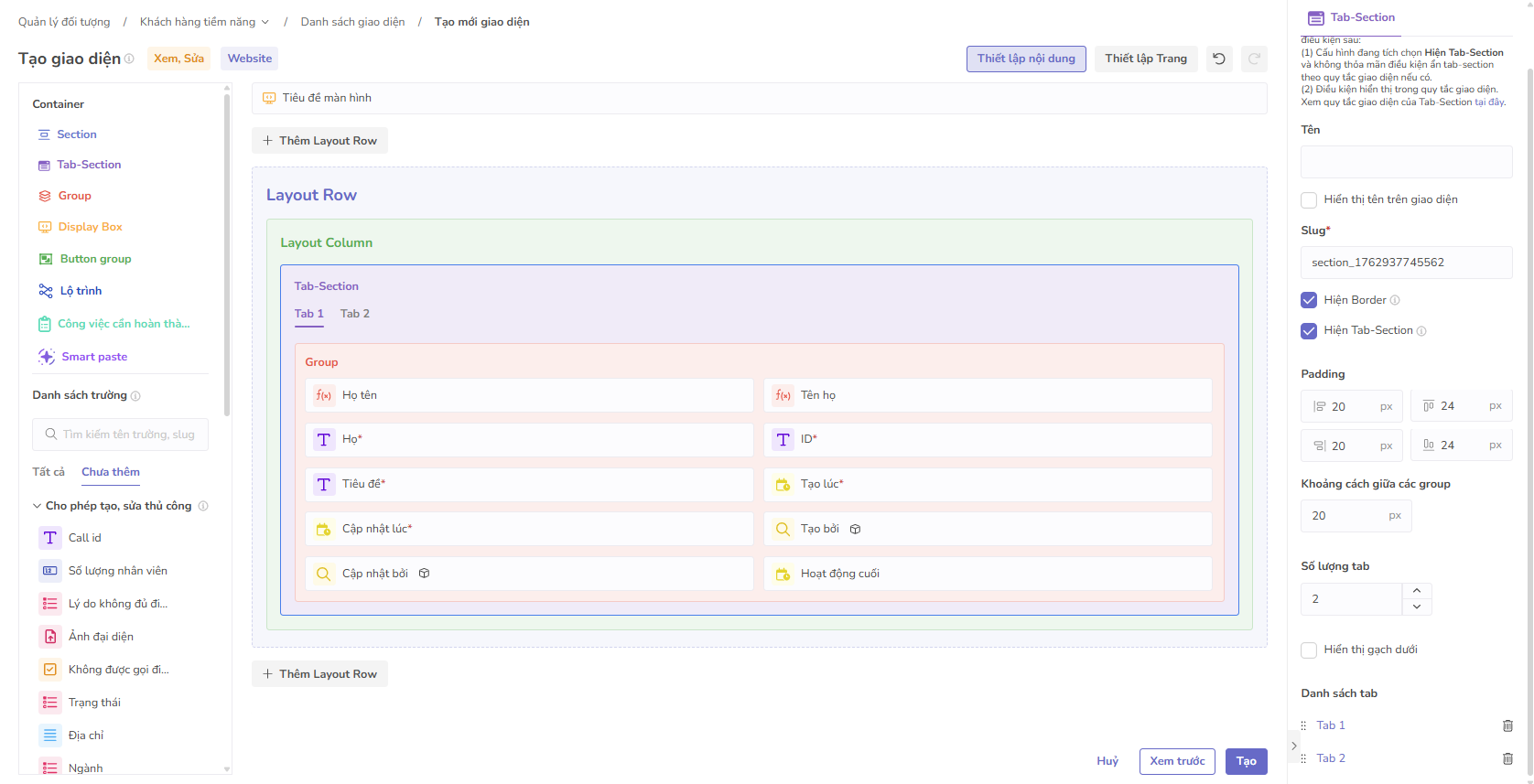Click the undo arrow icon
The image size is (1534, 784).
(1219, 59)
